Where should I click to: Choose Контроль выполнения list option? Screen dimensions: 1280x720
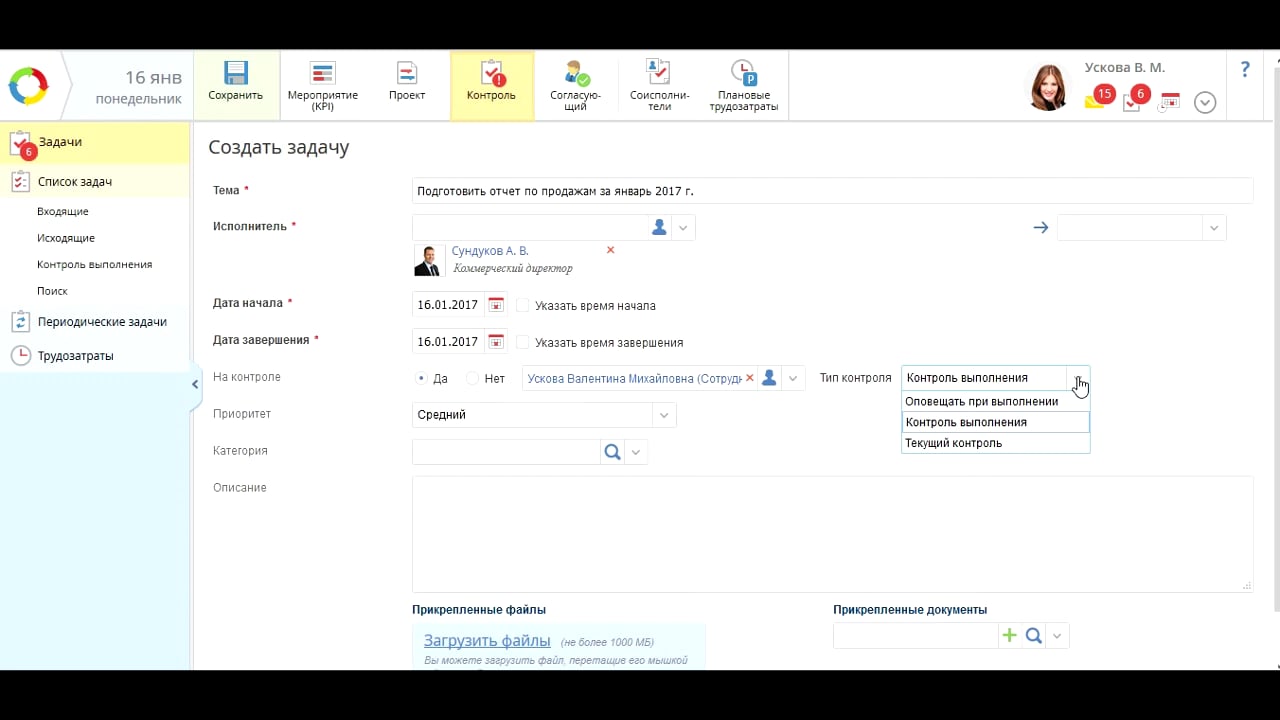(995, 422)
